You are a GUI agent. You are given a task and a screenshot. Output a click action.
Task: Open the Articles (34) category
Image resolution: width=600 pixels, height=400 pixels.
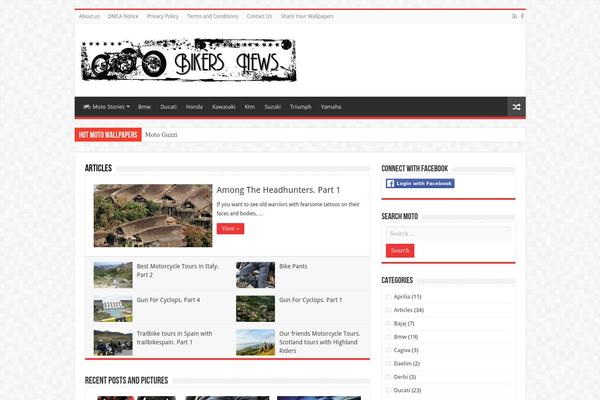(x=409, y=310)
